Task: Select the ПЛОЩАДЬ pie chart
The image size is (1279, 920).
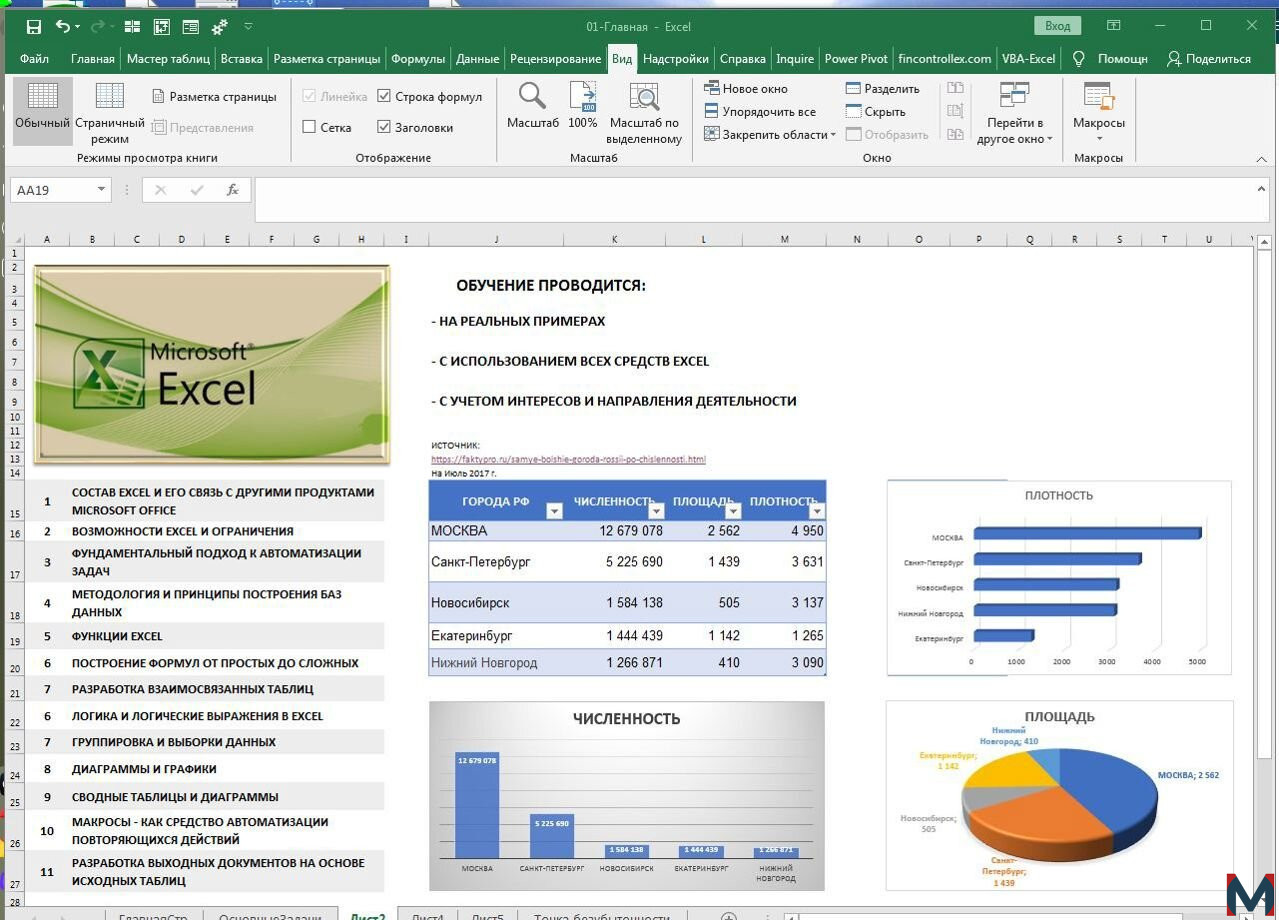Action: pos(1059,795)
